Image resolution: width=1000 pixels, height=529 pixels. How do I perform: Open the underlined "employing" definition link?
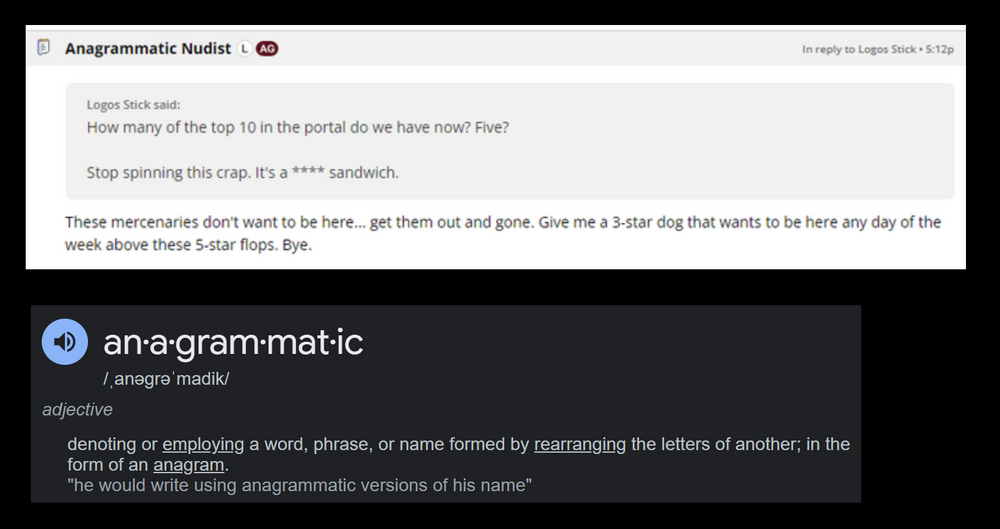[203, 444]
